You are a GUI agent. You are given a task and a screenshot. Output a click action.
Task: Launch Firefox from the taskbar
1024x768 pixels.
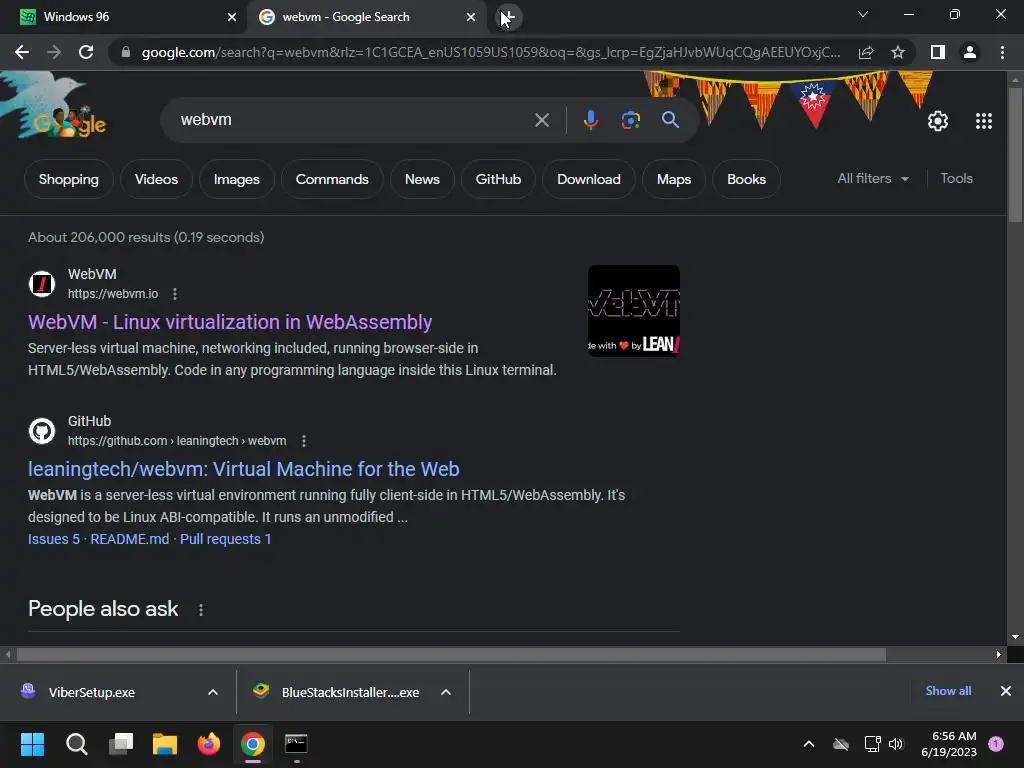pyautogui.click(x=209, y=744)
